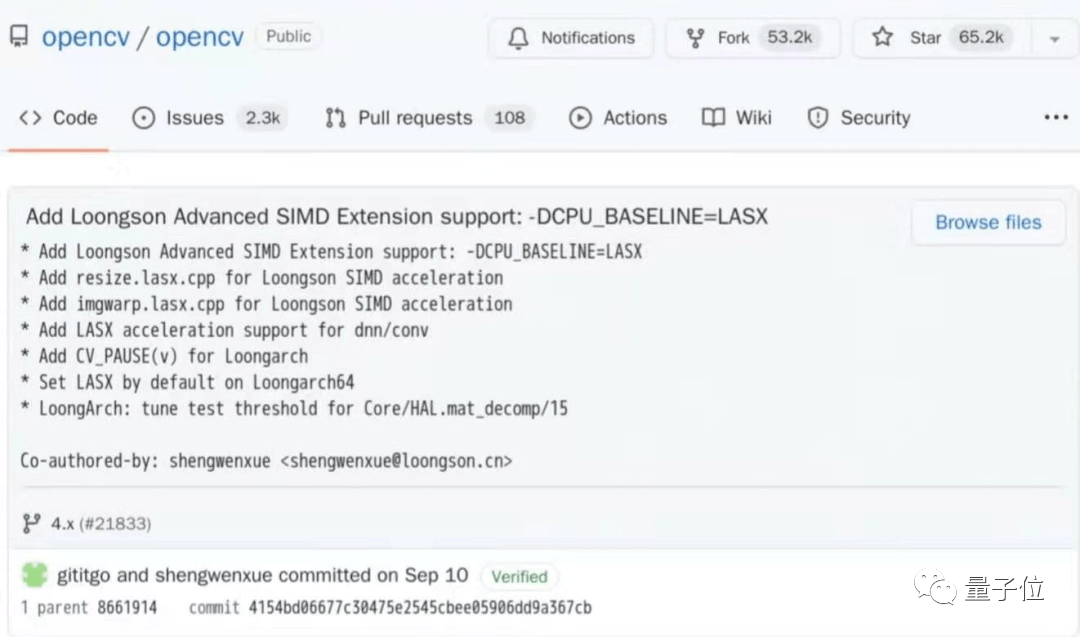Open the Actions tab
The width and height of the screenshot is (1080, 637).
click(618, 118)
